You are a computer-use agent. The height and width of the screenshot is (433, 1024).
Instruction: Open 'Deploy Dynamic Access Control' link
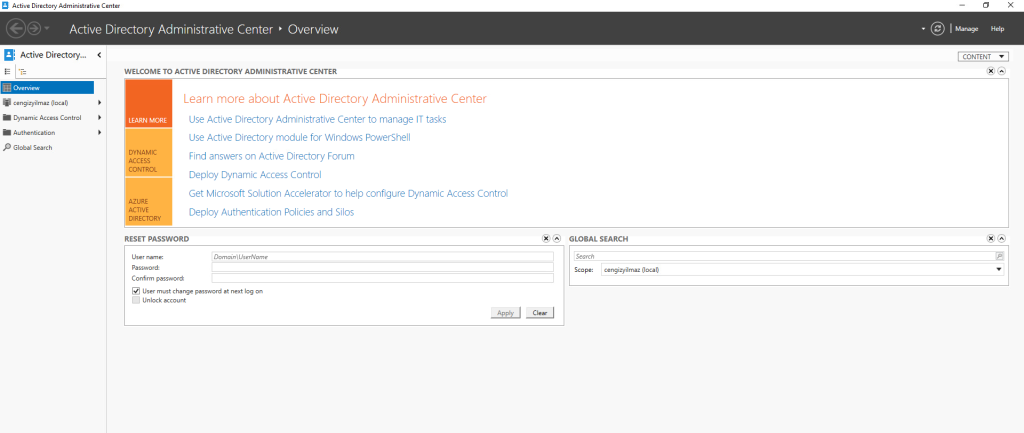[x=255, y=174]
